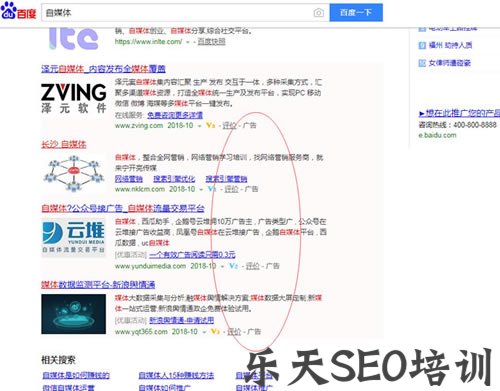This screenshot has width=500, height=391.
Task: Expand dropdown arrow beside www.yunduimedia.com
Action: click(x=222, y=267)
